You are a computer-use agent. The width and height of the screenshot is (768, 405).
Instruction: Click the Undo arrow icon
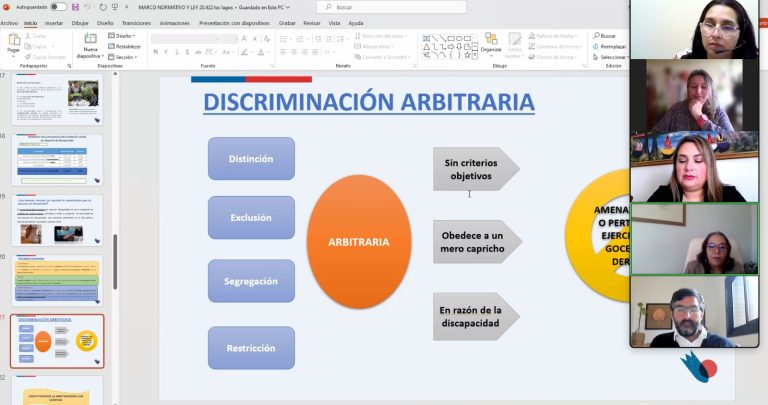pyautogui.click(x=88, y=7)
